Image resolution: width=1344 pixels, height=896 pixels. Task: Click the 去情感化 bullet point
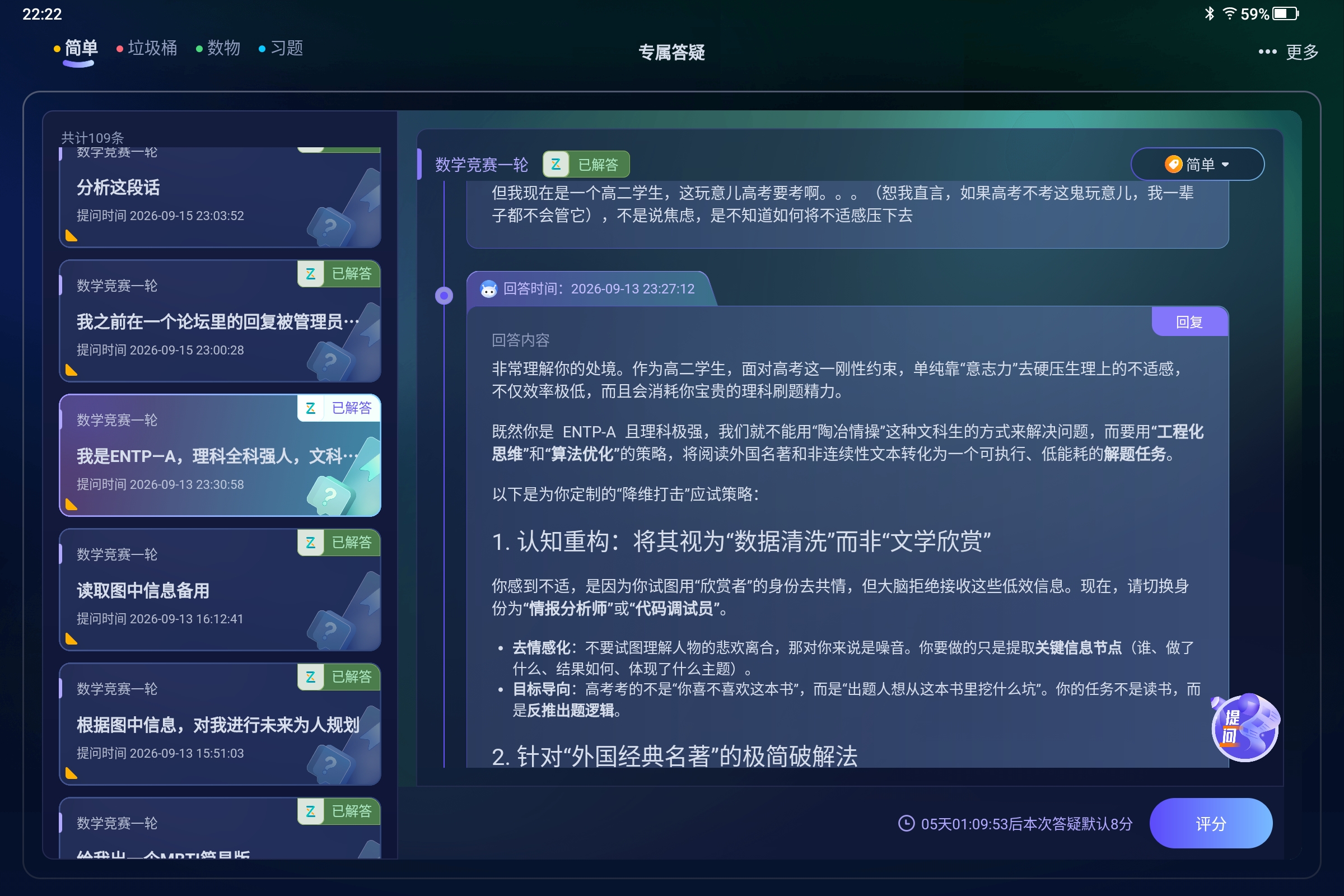853,657
